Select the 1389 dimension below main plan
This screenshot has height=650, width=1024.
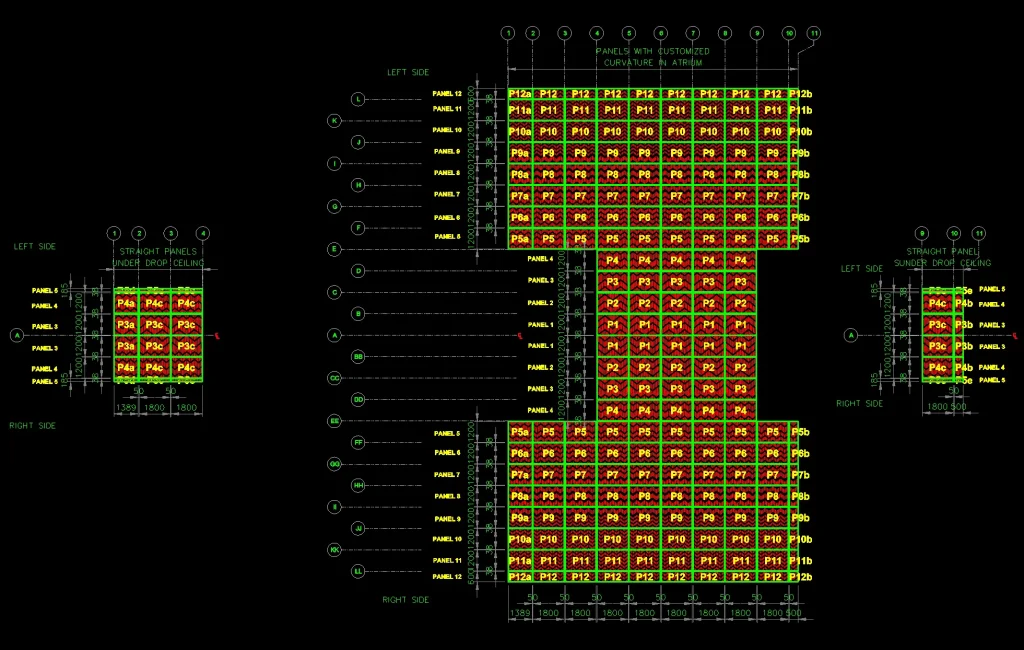pos(519,611)
